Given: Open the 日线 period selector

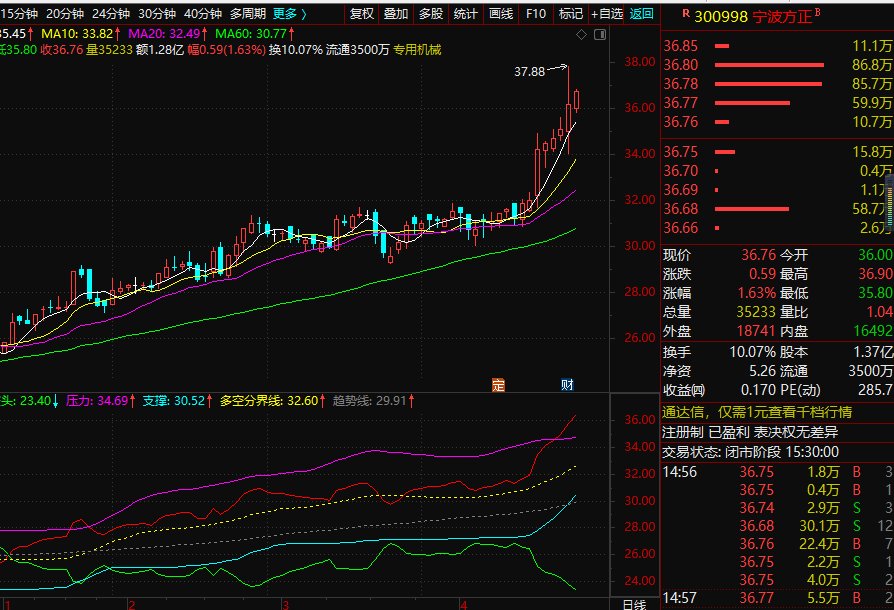Looking at the screenshot, I should (633, 603).
